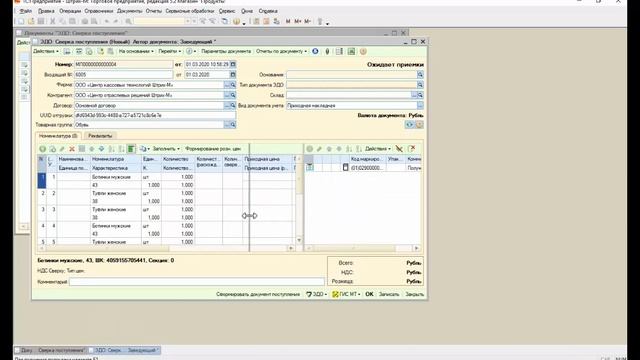The height and width of the screenshot is (360, 640).
Task: Click the Cut scissors icon in main toolbar
Action: point(52,21)
